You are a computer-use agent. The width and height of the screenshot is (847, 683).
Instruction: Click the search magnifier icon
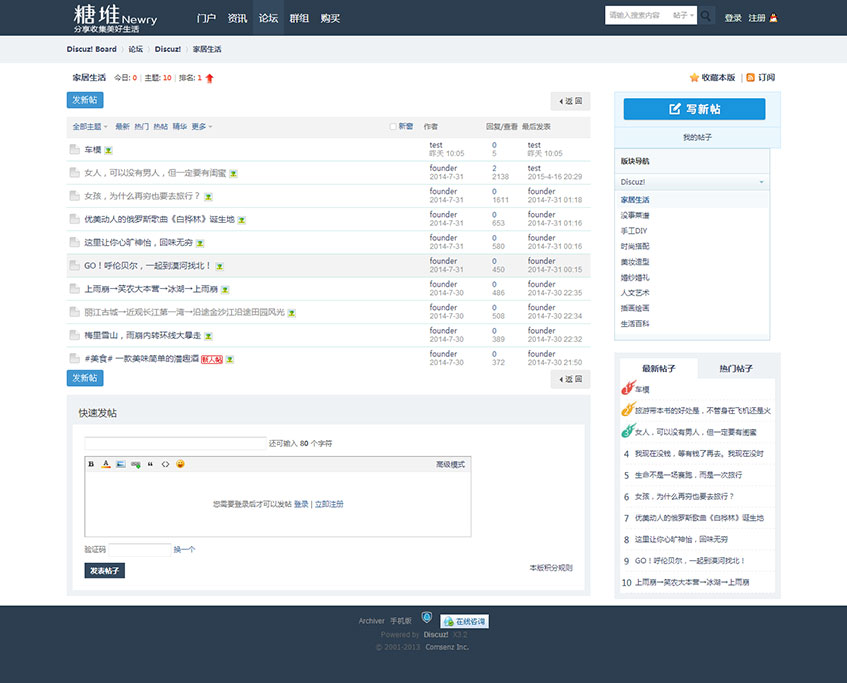point(706,17)
